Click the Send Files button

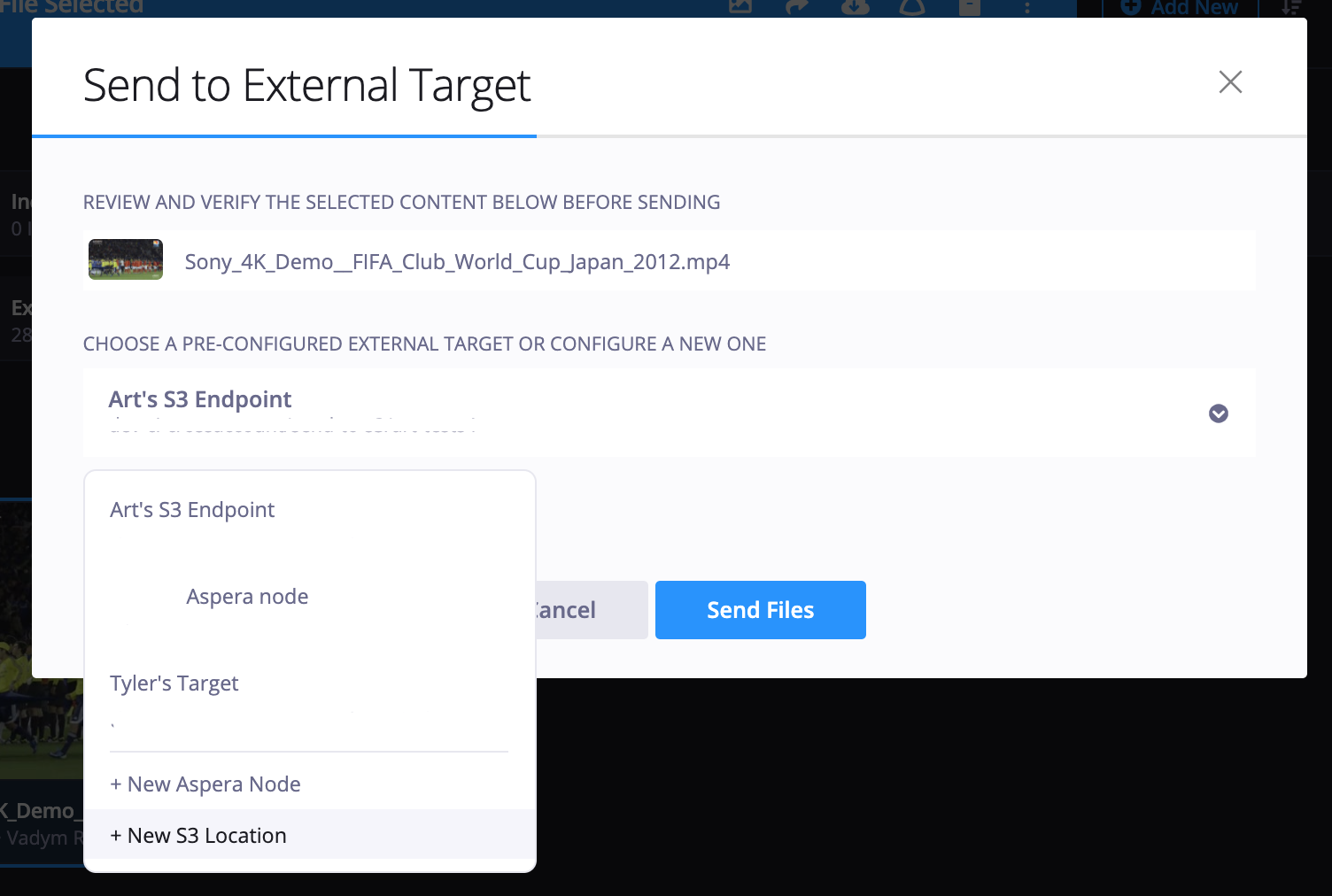tap(761, 610)
